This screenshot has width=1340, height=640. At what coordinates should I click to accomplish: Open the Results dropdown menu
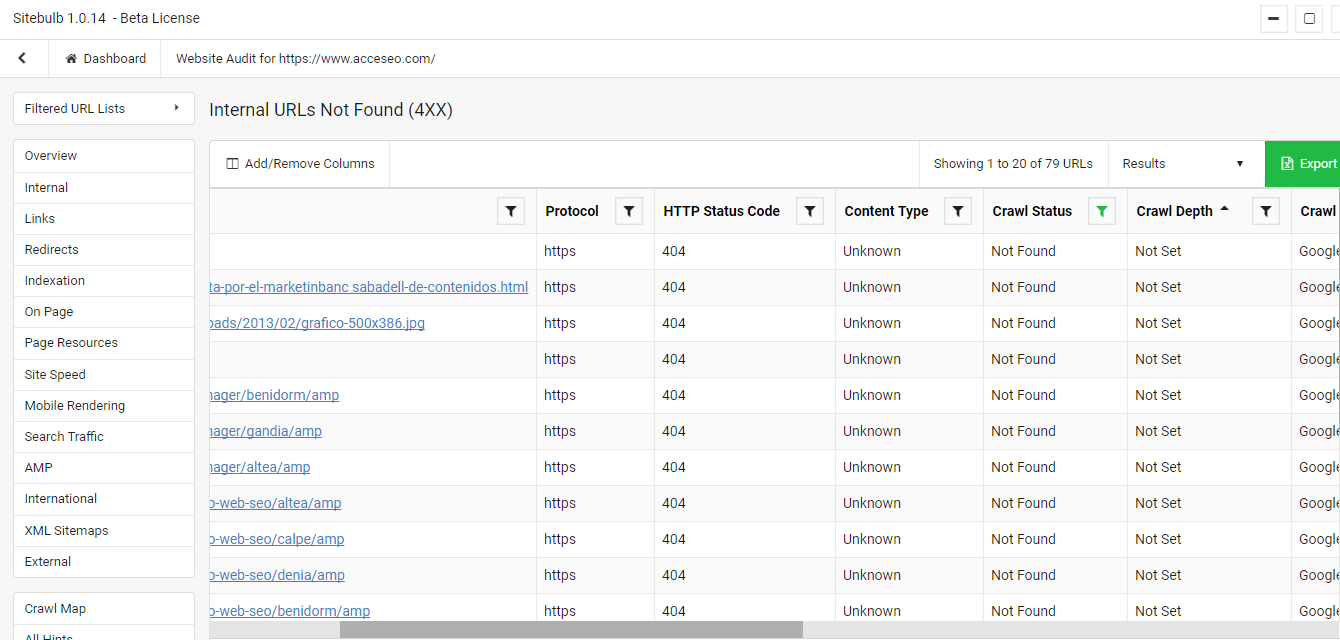1184,164
